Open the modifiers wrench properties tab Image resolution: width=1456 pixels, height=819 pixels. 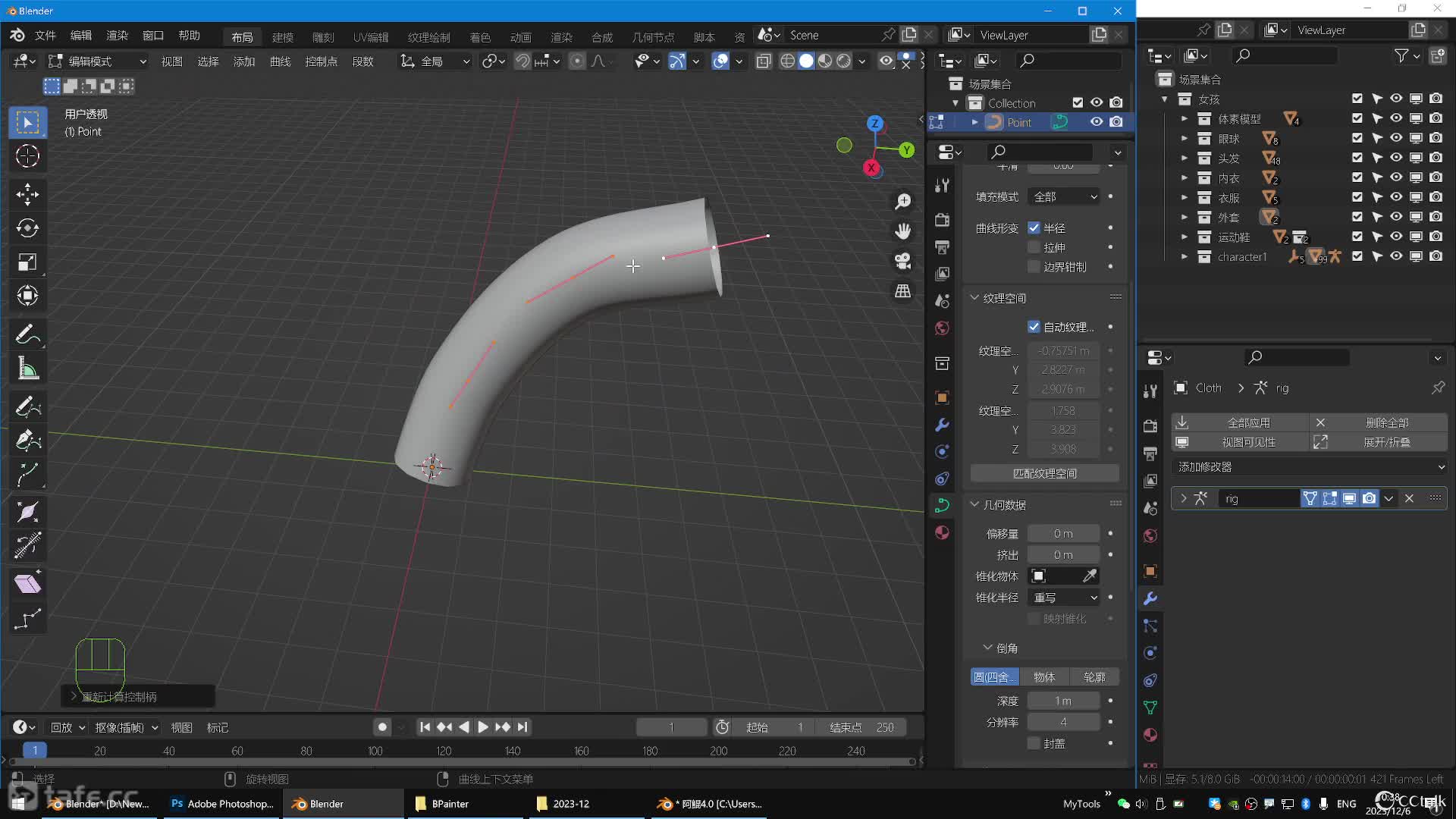[942, 425]
